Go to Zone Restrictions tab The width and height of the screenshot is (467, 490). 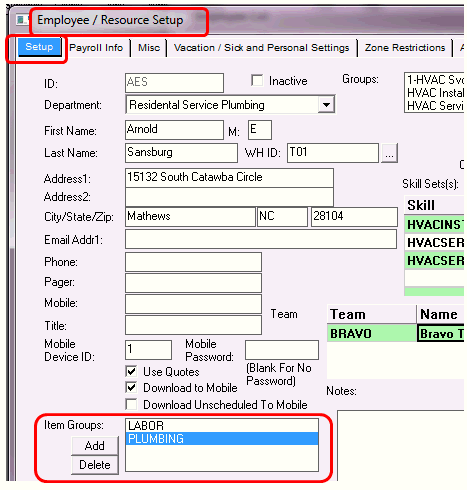click(x=405, y=48)
